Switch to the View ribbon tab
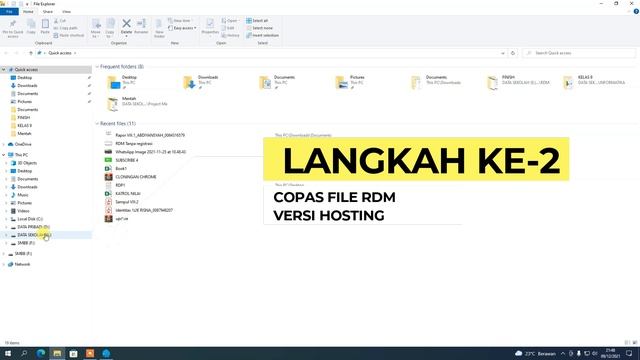The image size is (640, 360). 67,12
